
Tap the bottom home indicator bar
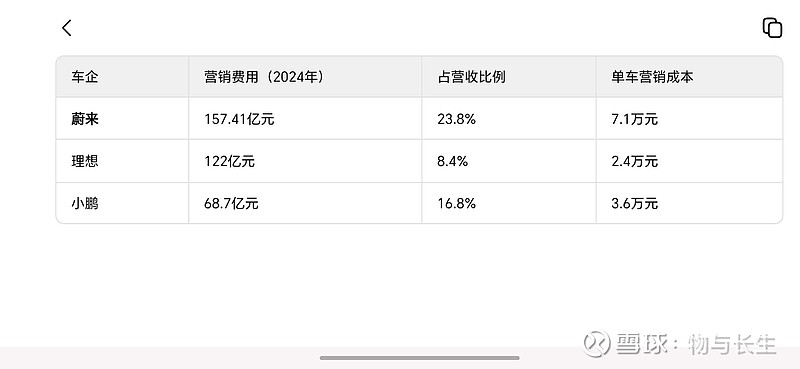[419, 358]
